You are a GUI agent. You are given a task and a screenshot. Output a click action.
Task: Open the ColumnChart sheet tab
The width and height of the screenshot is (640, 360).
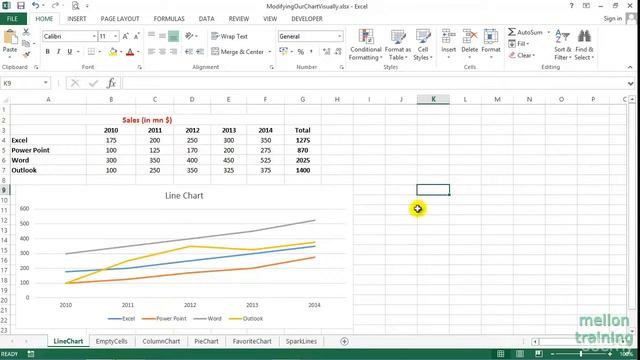(161, 341)
